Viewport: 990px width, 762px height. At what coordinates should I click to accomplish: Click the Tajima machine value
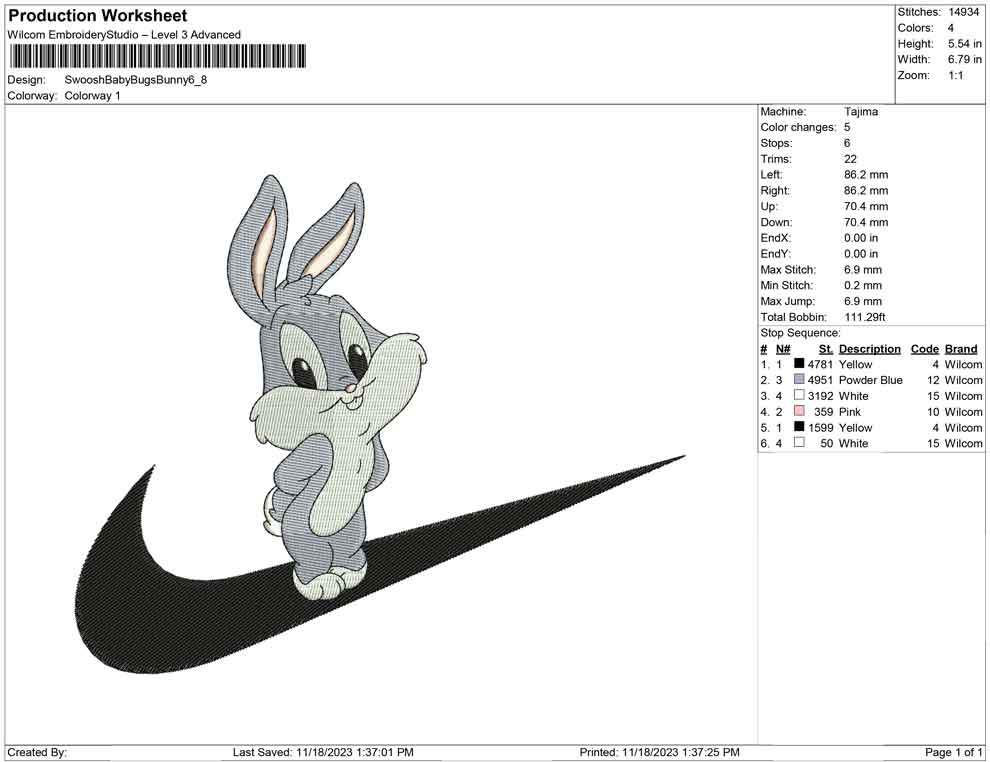[863, 111]
